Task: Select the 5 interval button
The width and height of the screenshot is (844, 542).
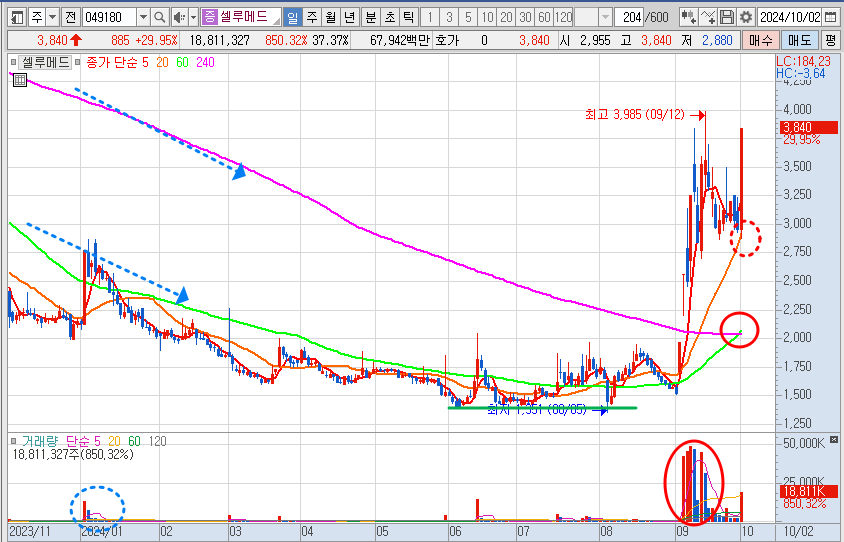Action: click(468, 18)
